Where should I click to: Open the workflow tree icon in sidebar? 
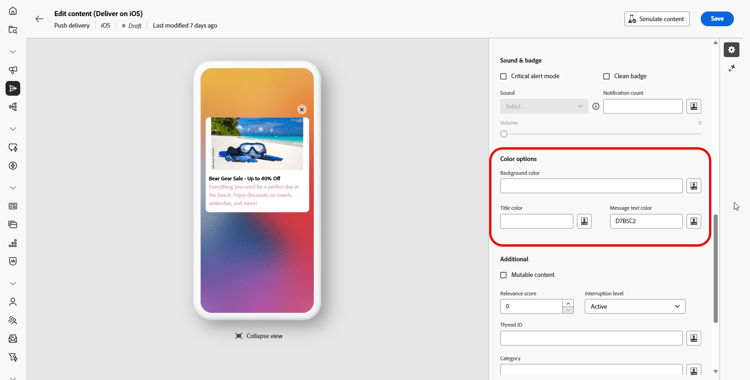13,107
